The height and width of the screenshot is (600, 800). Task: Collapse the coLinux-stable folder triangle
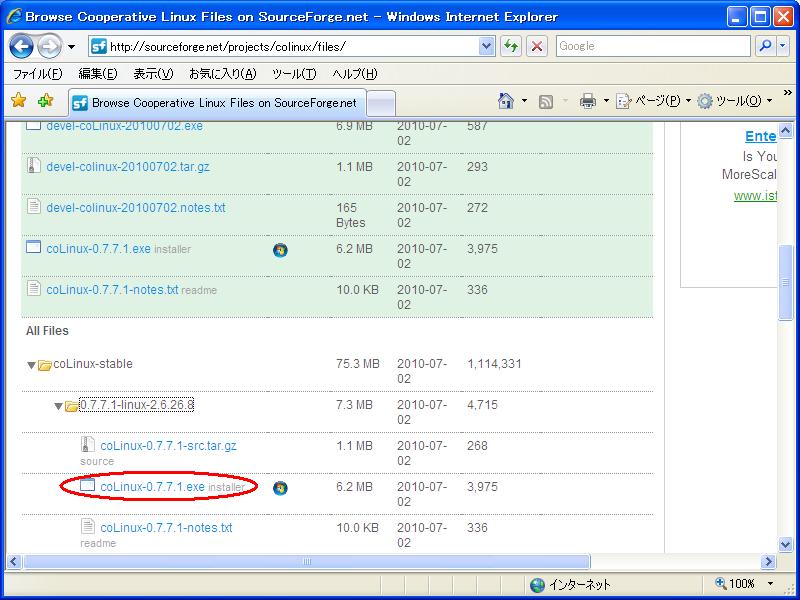click(x=31, y=365)
